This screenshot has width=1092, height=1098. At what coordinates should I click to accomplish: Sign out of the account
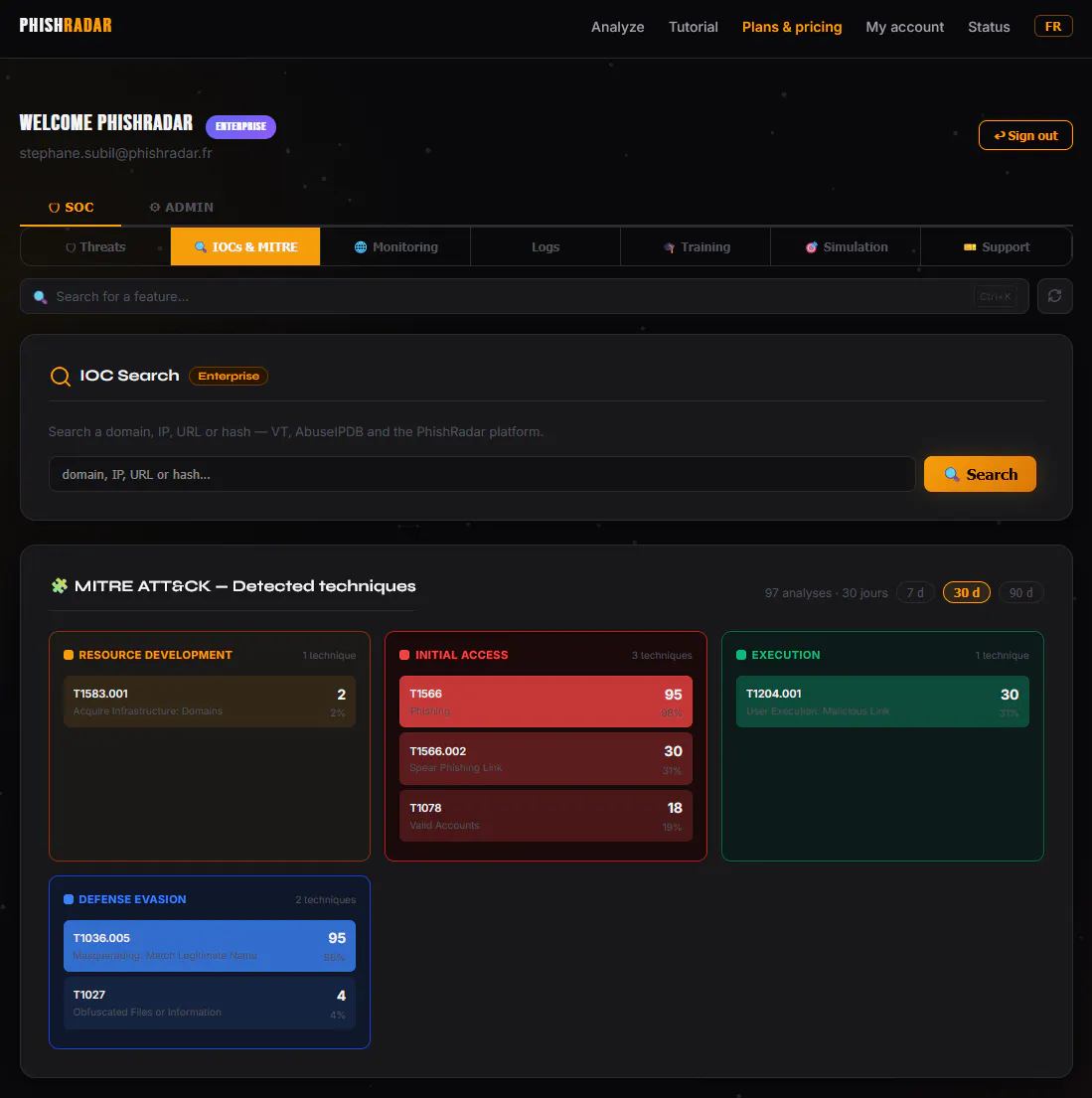[x=1024, y=135]
